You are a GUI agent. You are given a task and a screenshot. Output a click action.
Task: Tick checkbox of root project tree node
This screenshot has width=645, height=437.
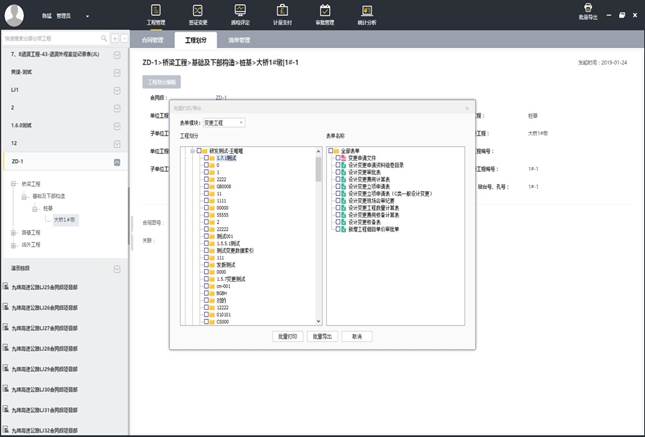[x=199, y=151]
